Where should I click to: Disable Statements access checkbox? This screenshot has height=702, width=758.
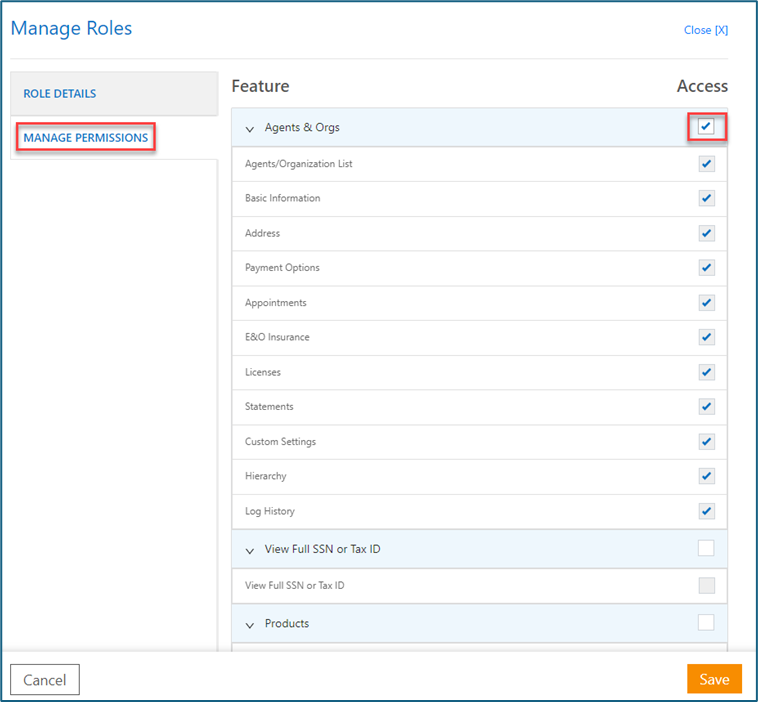click(706, 407)
